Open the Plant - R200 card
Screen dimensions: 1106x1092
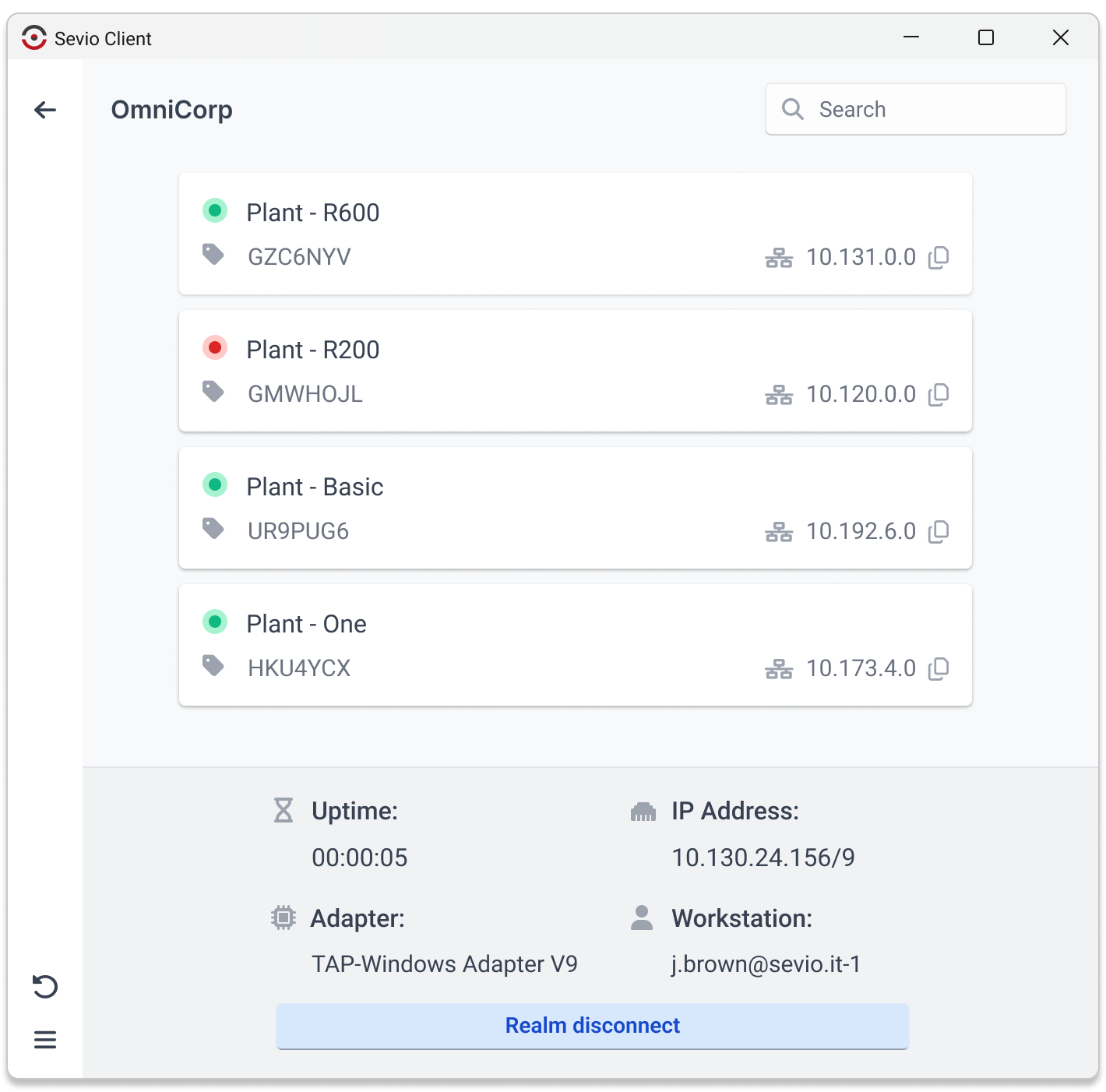pos(576,371)
